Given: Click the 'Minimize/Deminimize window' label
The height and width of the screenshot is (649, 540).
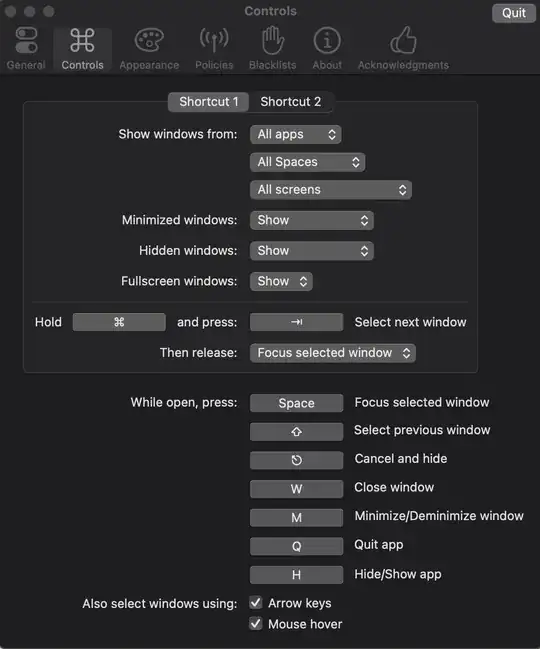Looking at the screenshot, I should (x=439, y=516).
